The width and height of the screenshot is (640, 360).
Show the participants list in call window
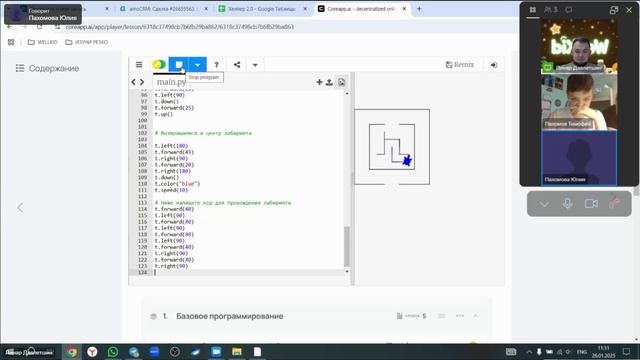(x=551, y=10)
